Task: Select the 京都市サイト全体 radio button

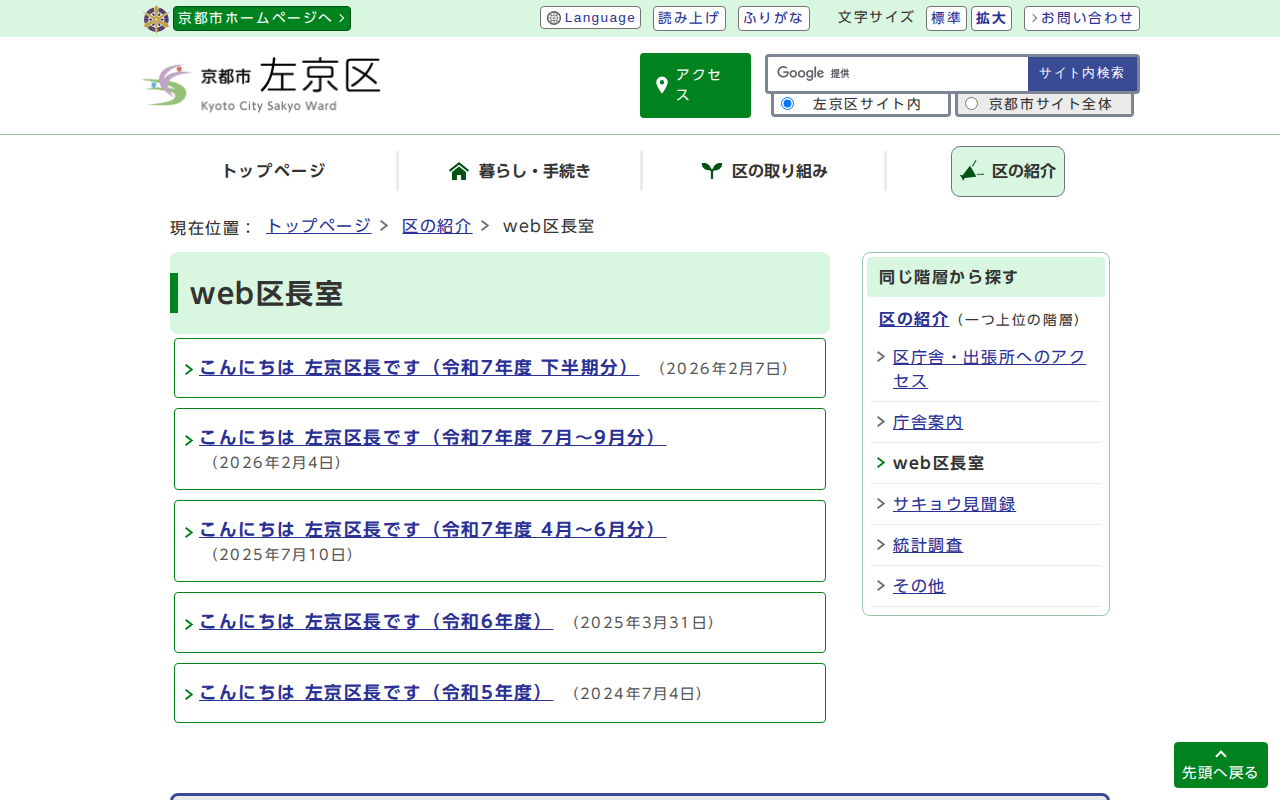Action: pyautogui.click(x=971, y=104)
